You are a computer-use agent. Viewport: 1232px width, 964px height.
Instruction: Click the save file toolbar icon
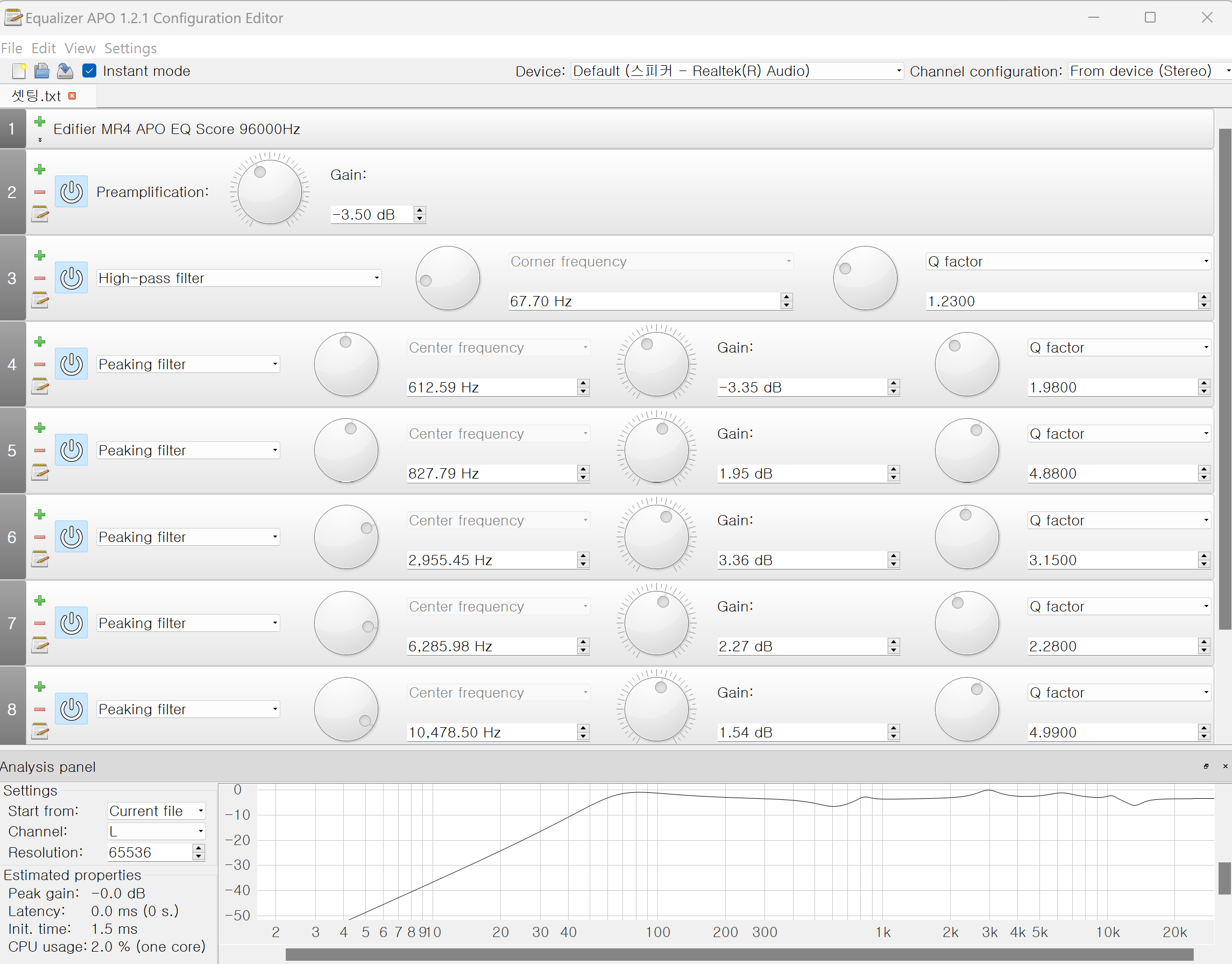coord(65,71)
